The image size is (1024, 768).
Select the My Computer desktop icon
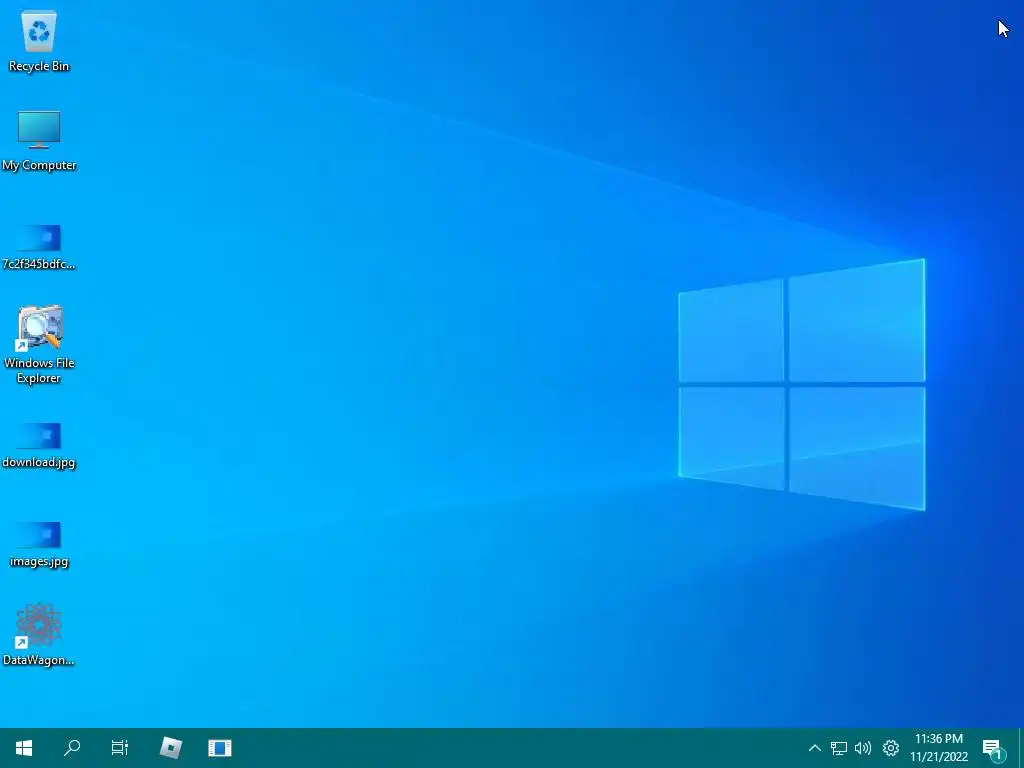(39, 141)
